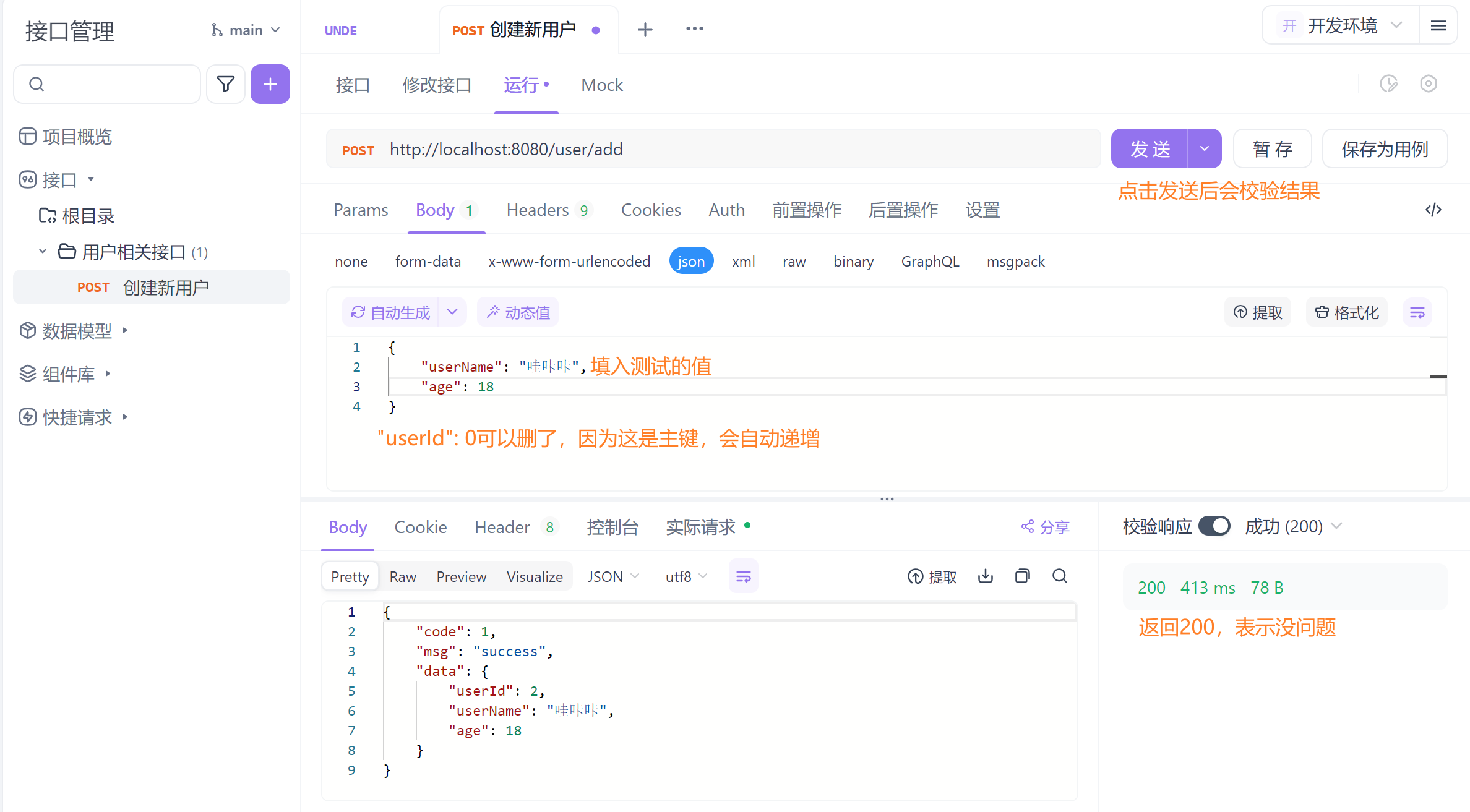This screenshot has height=812, width=1470.
Task: Toggle word wrap icon in response toolbar
Action: click(743, 576)
